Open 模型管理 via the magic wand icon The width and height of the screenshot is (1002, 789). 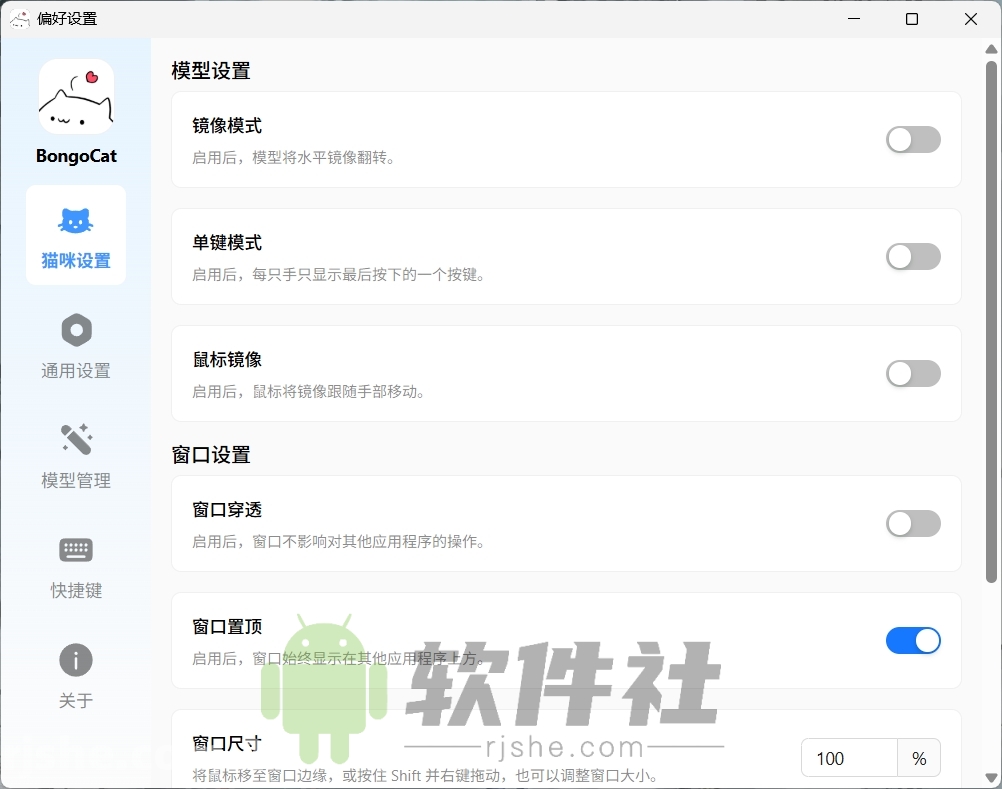pos(76,440)
